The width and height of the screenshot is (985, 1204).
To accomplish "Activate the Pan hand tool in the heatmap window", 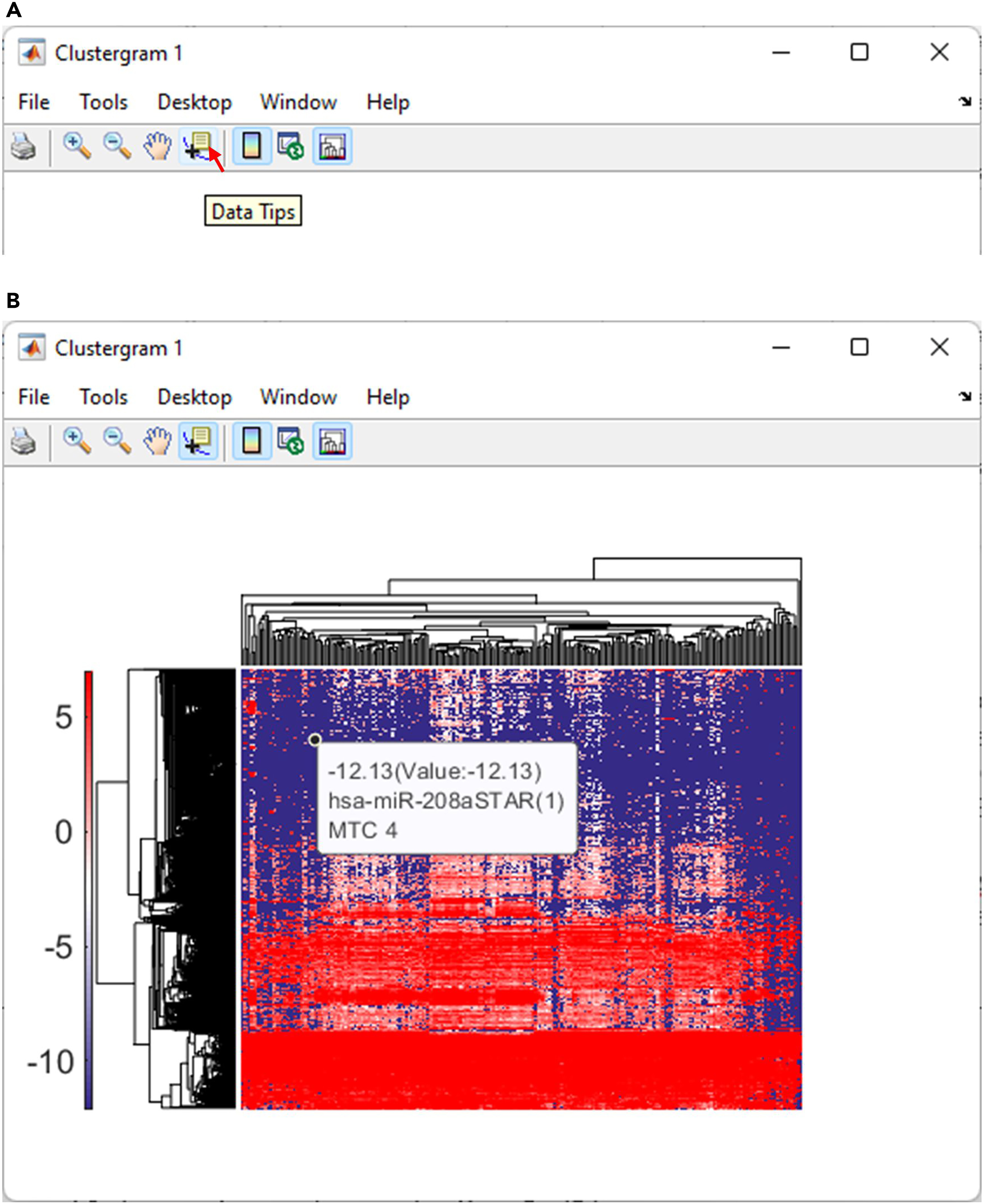I will click(x=157, y=441).
